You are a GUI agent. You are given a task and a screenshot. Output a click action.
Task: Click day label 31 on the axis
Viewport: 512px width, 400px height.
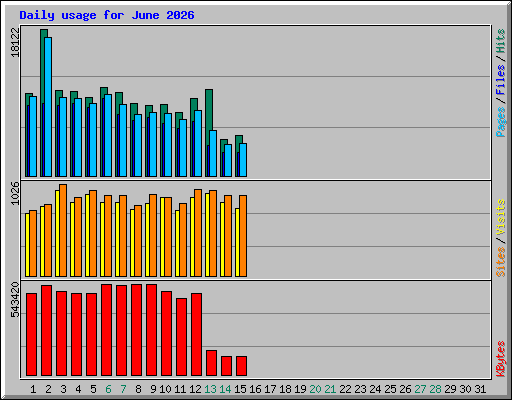click(480, 389)
